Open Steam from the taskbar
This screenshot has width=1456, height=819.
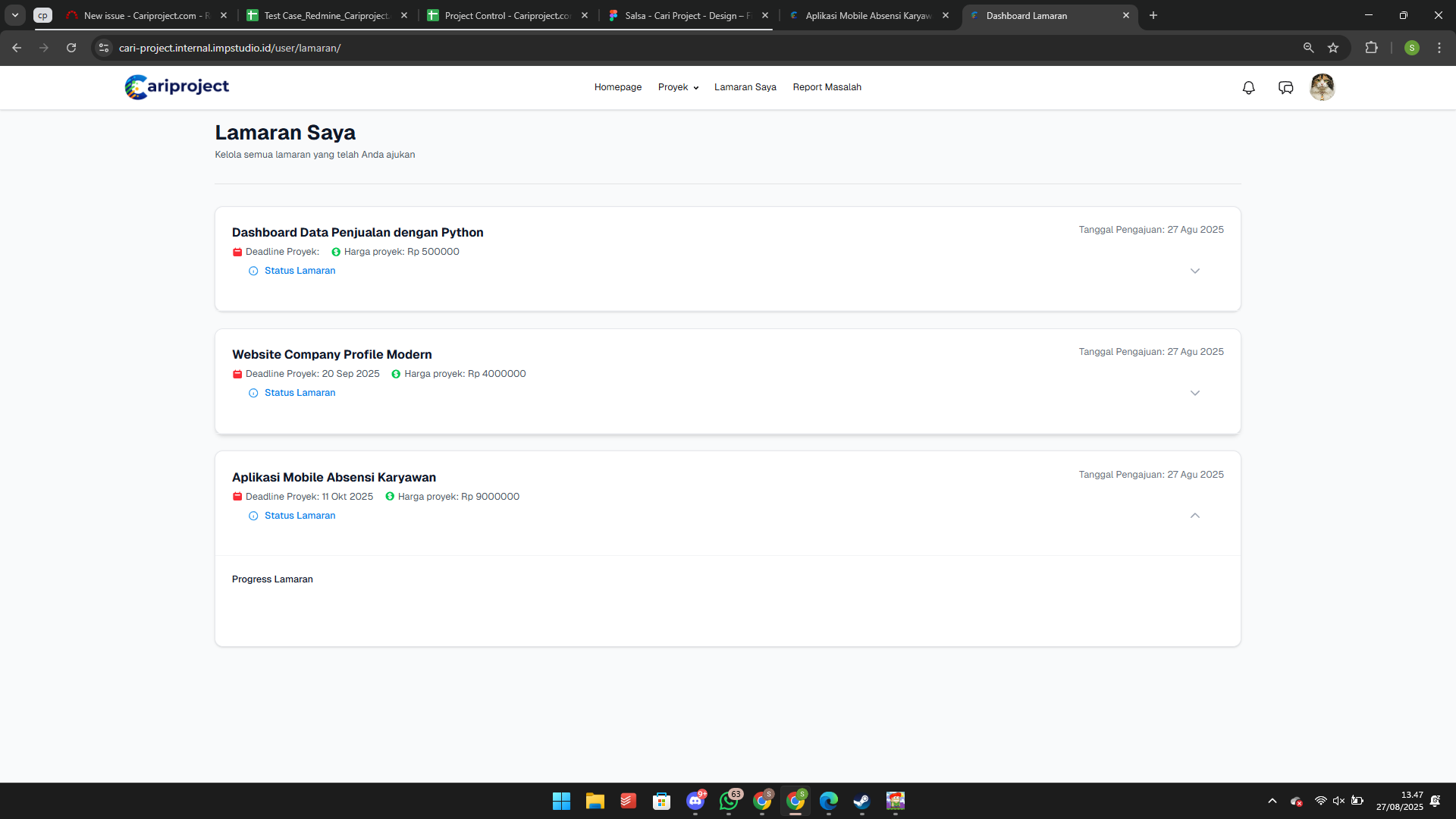coord(861,801)
